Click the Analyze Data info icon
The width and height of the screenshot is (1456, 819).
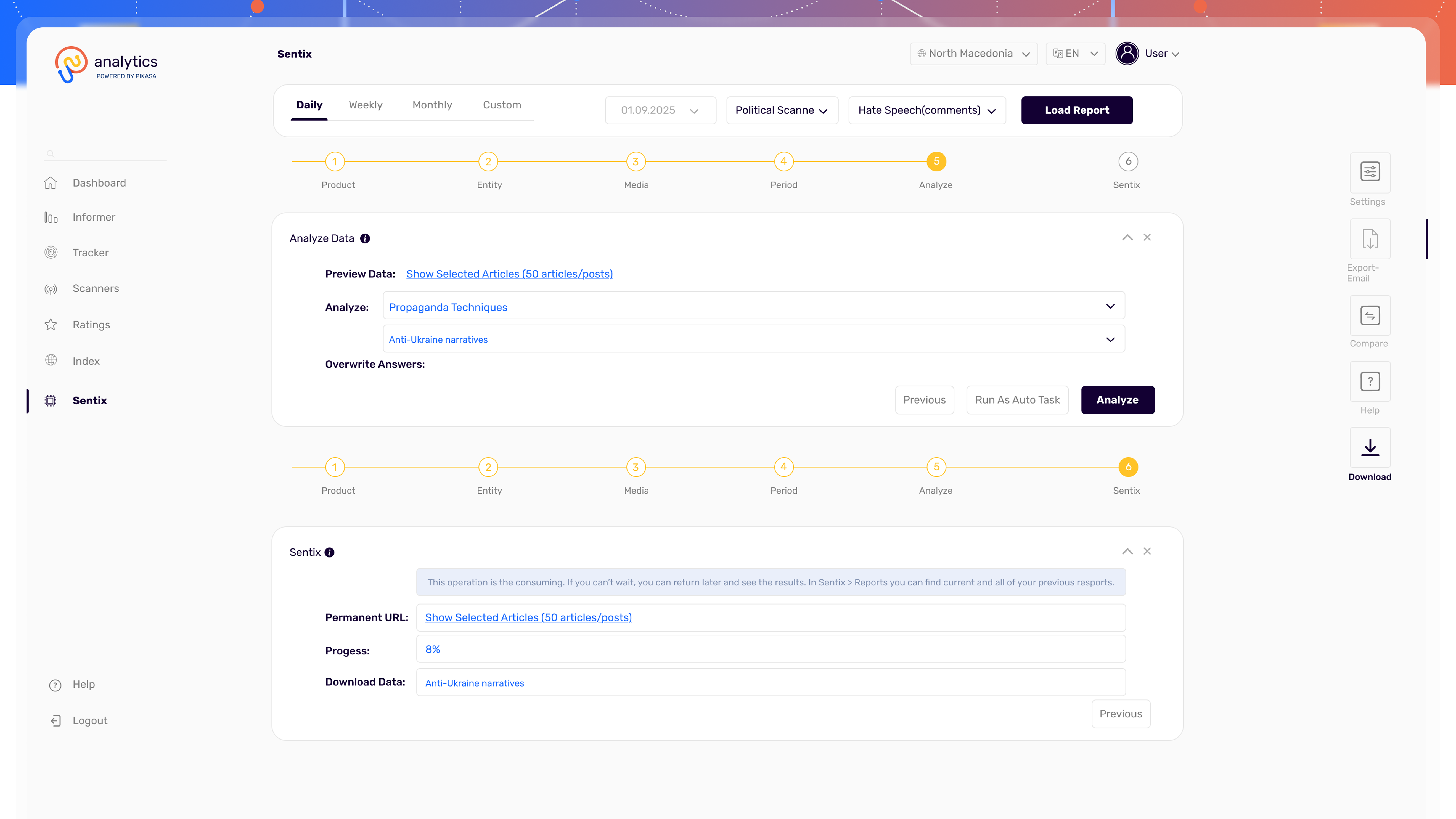365,238
